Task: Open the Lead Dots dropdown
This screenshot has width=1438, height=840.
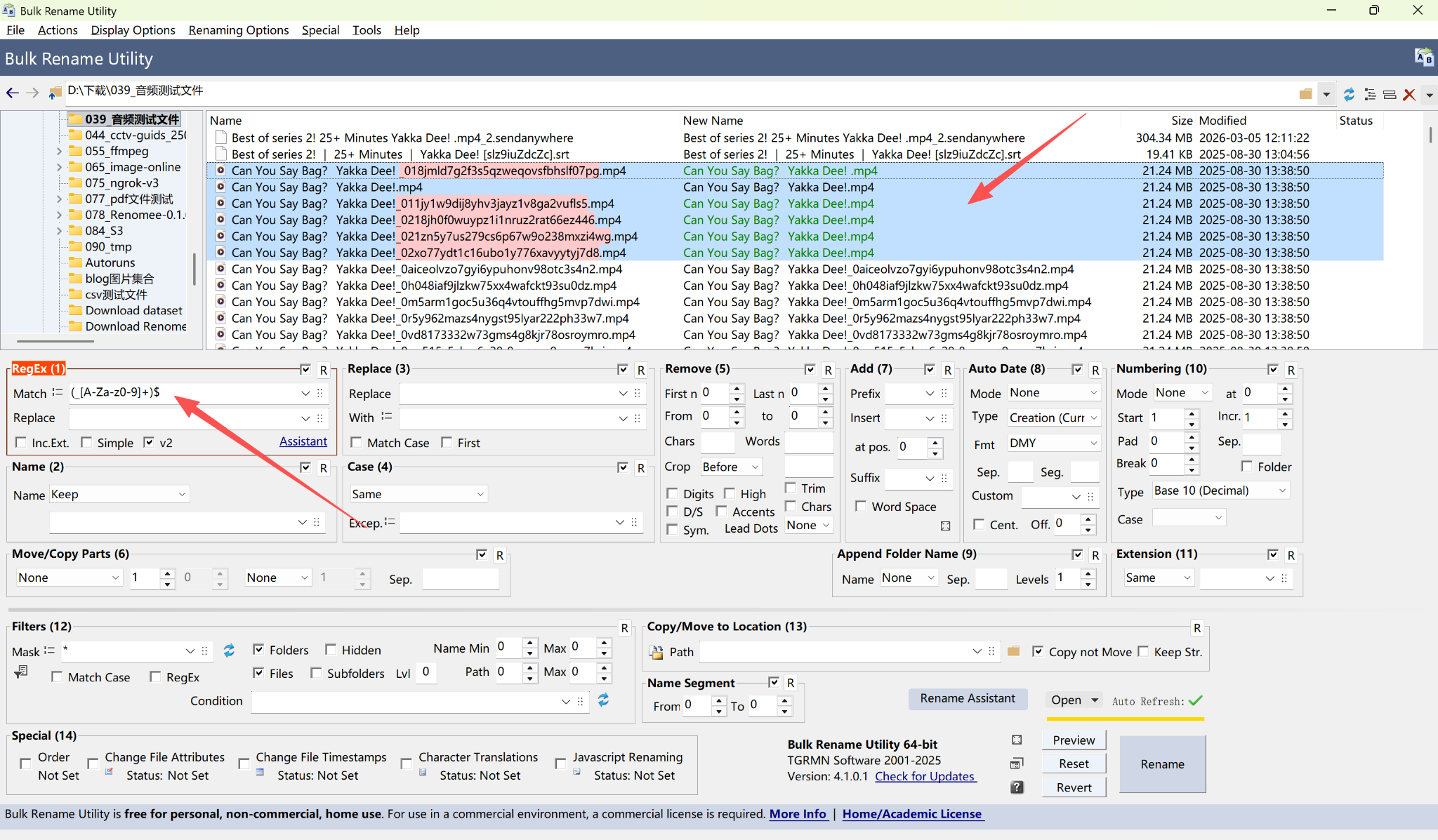Action: (x=808, y=525)
